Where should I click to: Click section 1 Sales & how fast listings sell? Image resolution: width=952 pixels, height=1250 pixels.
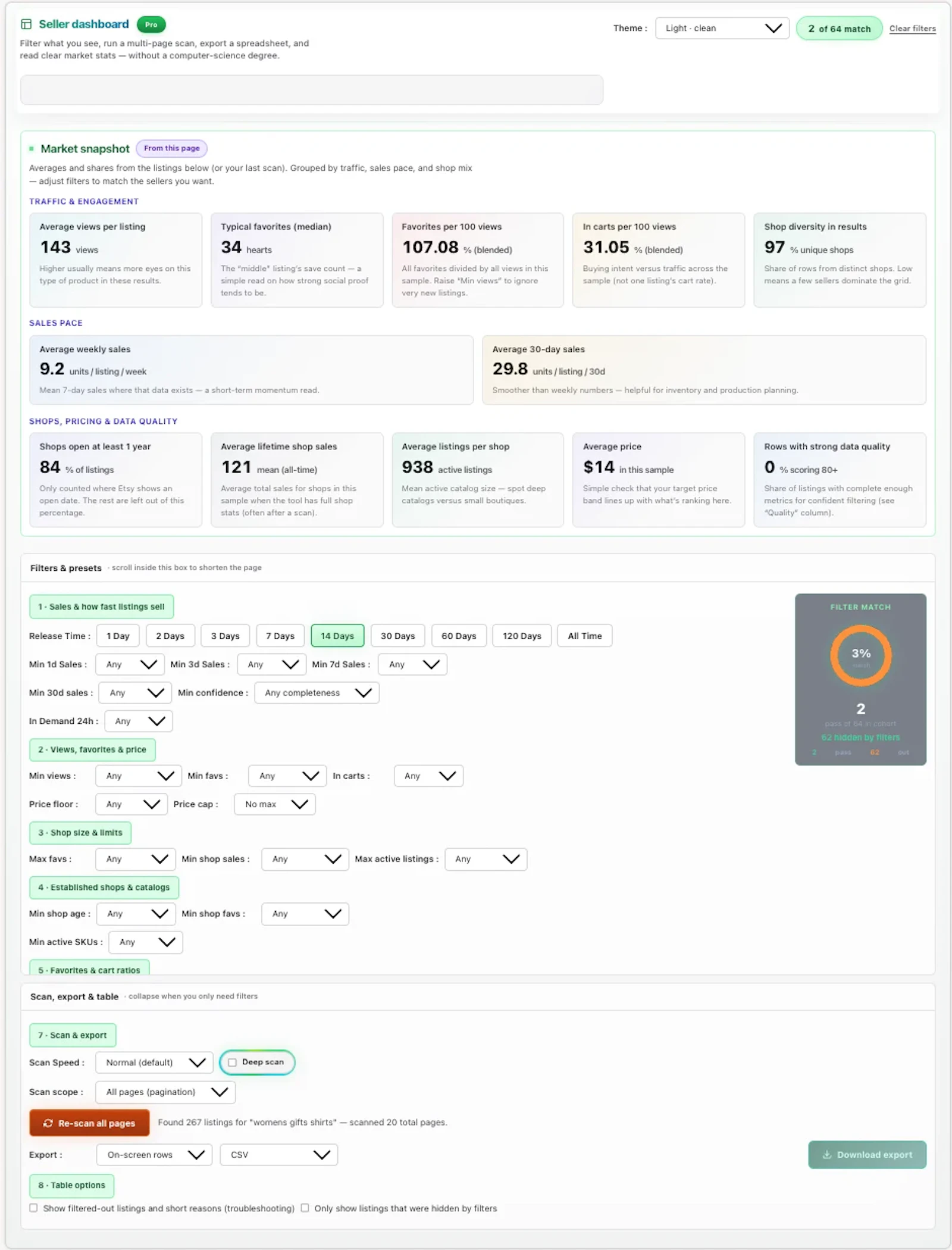[101, 607]
